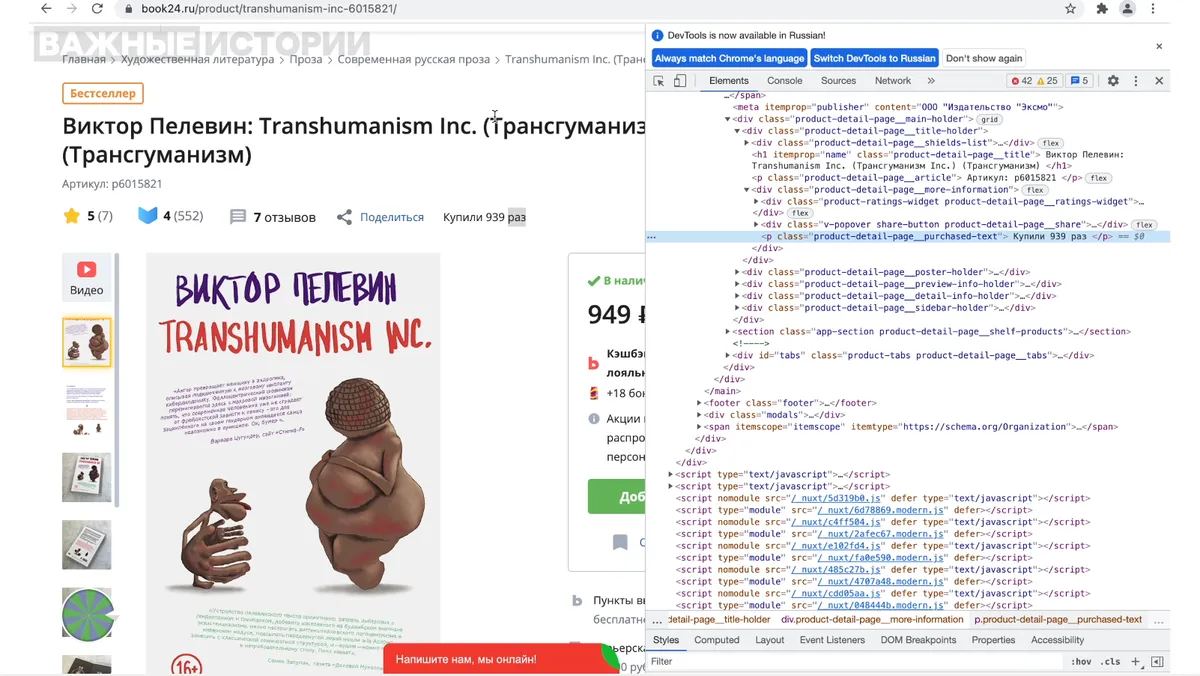The height and width of the screenshot is (676, 1200).
Task: Click Switch DevTools to Russian button
Action: [874, 58]
